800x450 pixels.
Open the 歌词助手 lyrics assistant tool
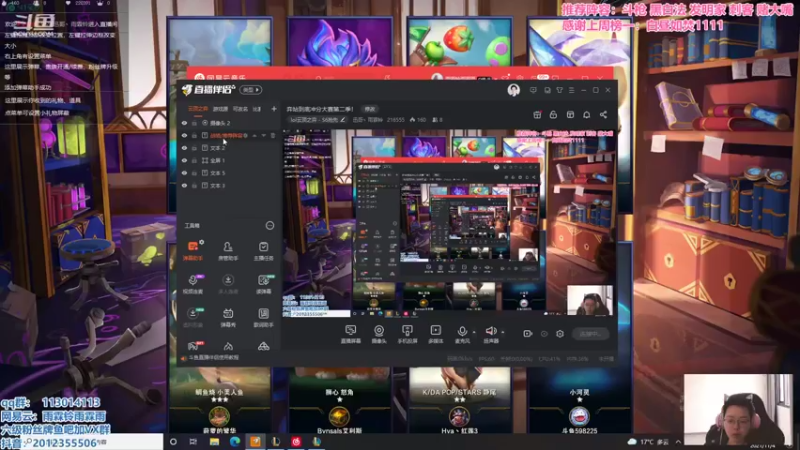(x=263, y=317)
